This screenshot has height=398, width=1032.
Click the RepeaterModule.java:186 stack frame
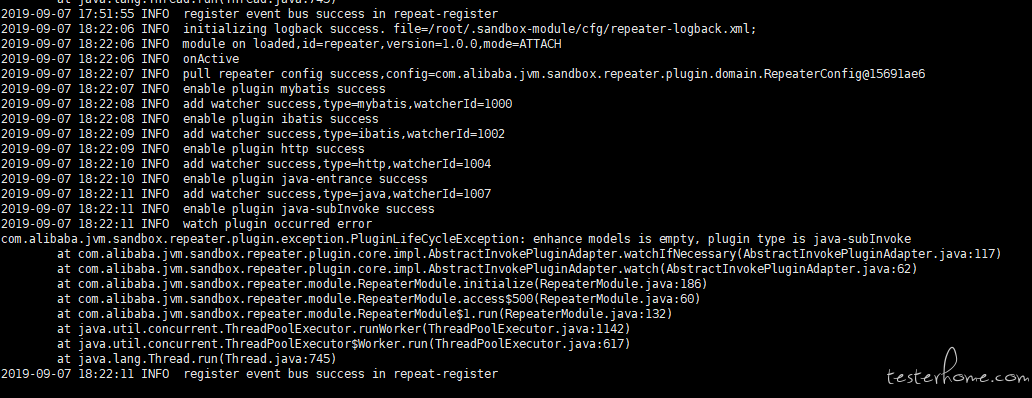coord(382,284)
